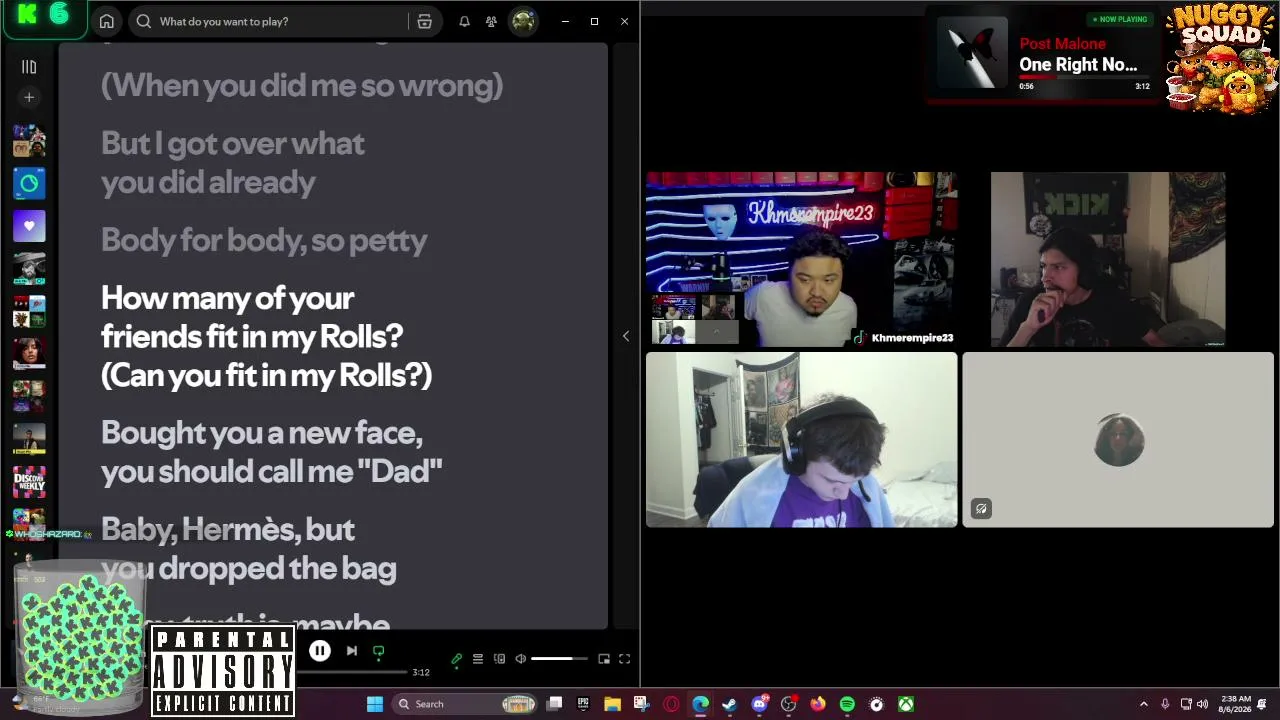
Task: Skip to the next track
Action: [352, 651]
